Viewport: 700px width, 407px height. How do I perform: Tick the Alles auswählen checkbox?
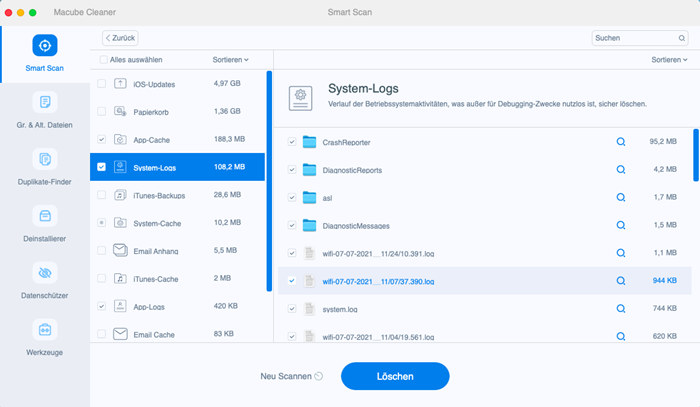coord(104,59)
